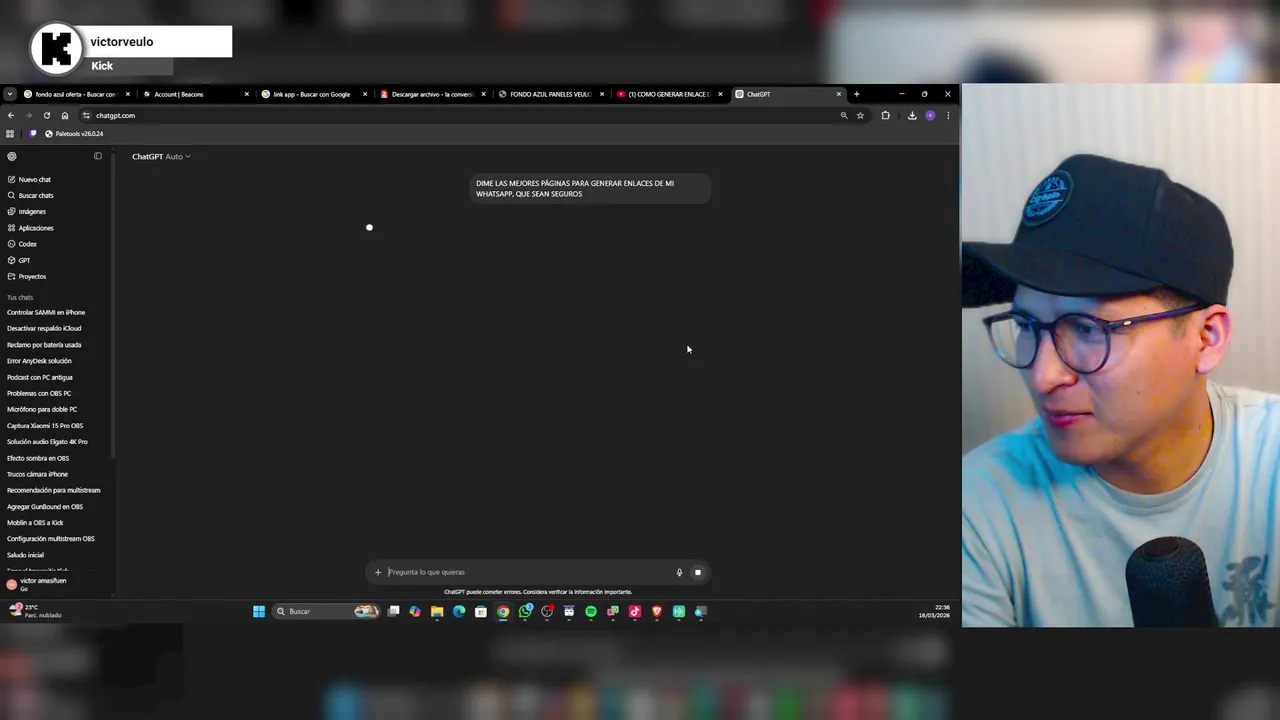Image resolution: width=1280 pixels, height=720 pixels.
Task: Open Buscar chats in the sidebar
Action: 30,195
